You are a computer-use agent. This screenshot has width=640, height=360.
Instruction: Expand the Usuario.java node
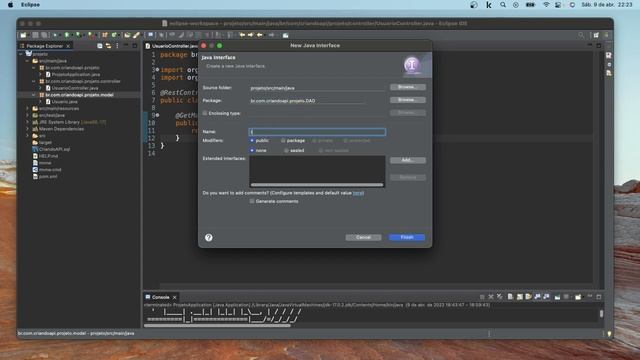pos(40,102)
